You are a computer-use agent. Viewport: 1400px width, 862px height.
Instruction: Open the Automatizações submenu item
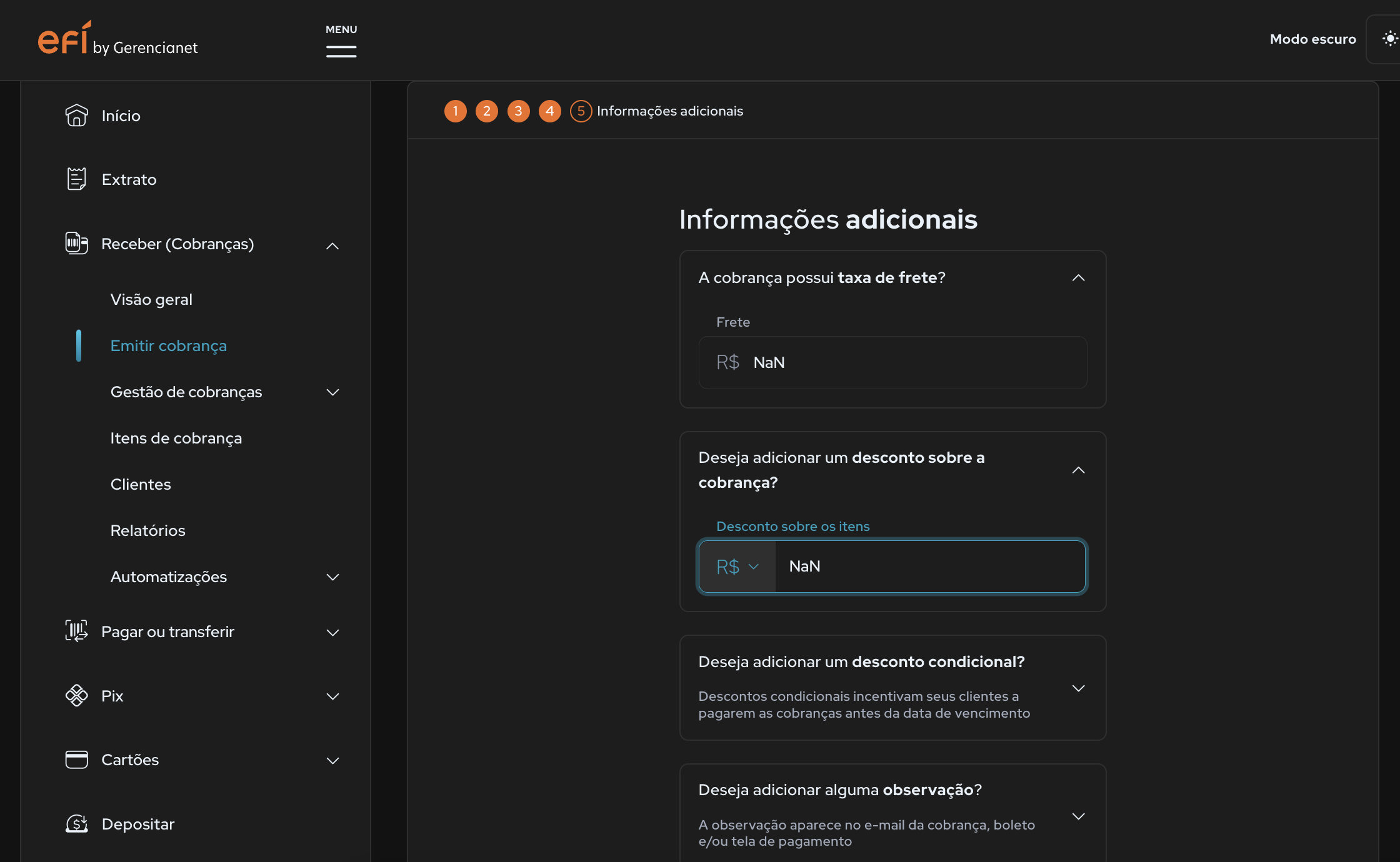pos(168,577)
